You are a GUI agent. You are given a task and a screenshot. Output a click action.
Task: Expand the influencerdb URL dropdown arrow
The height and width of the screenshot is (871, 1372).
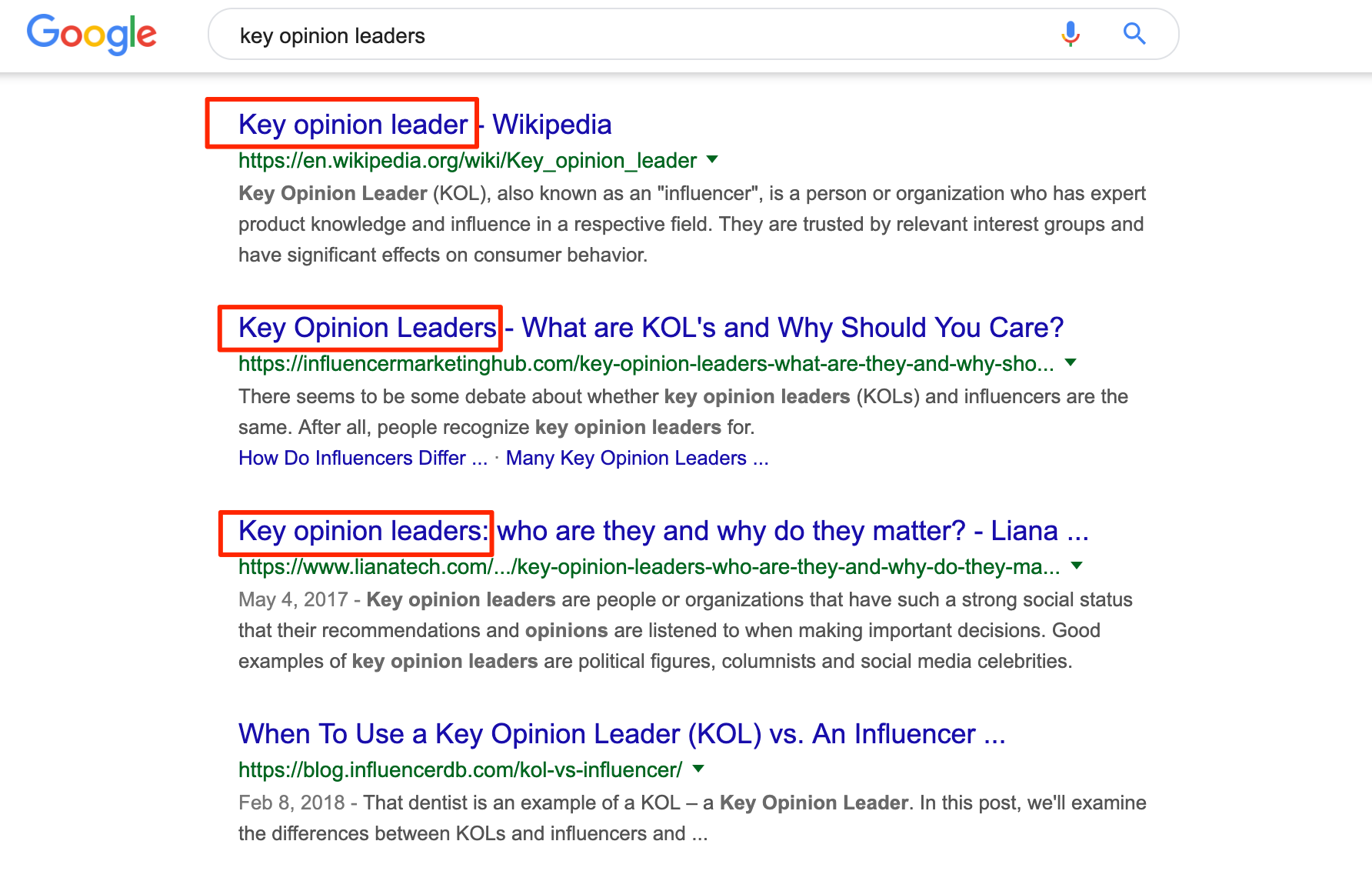click(x=698, y=769)
